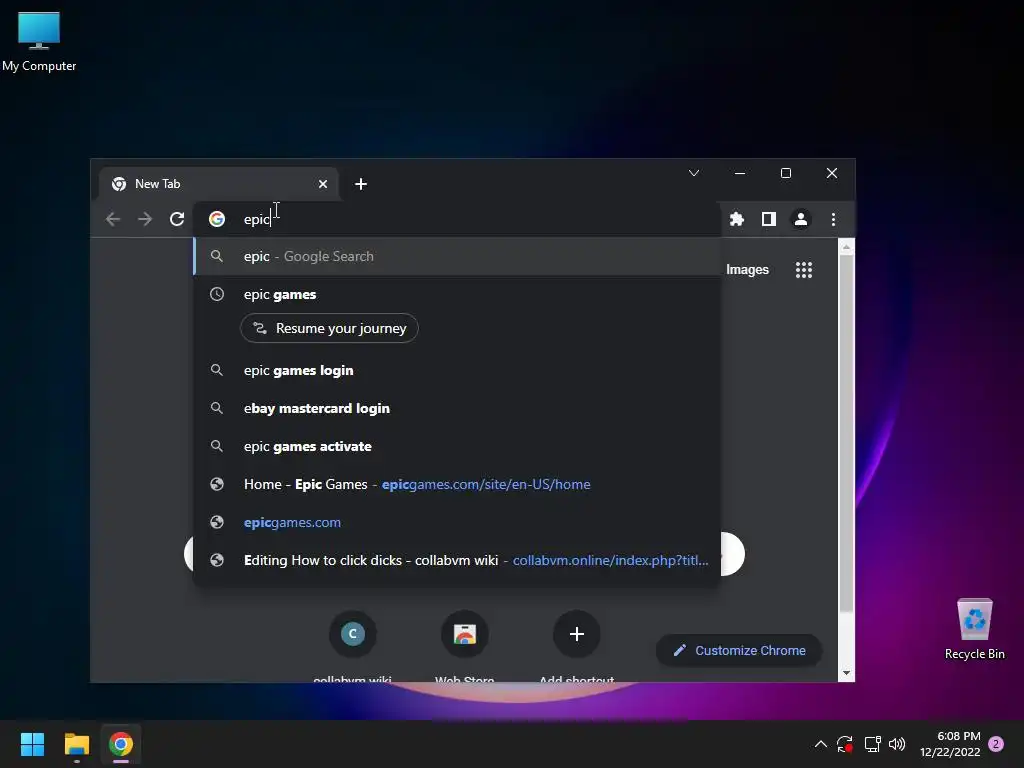Click the Back navigation arrow

(113, 219)
